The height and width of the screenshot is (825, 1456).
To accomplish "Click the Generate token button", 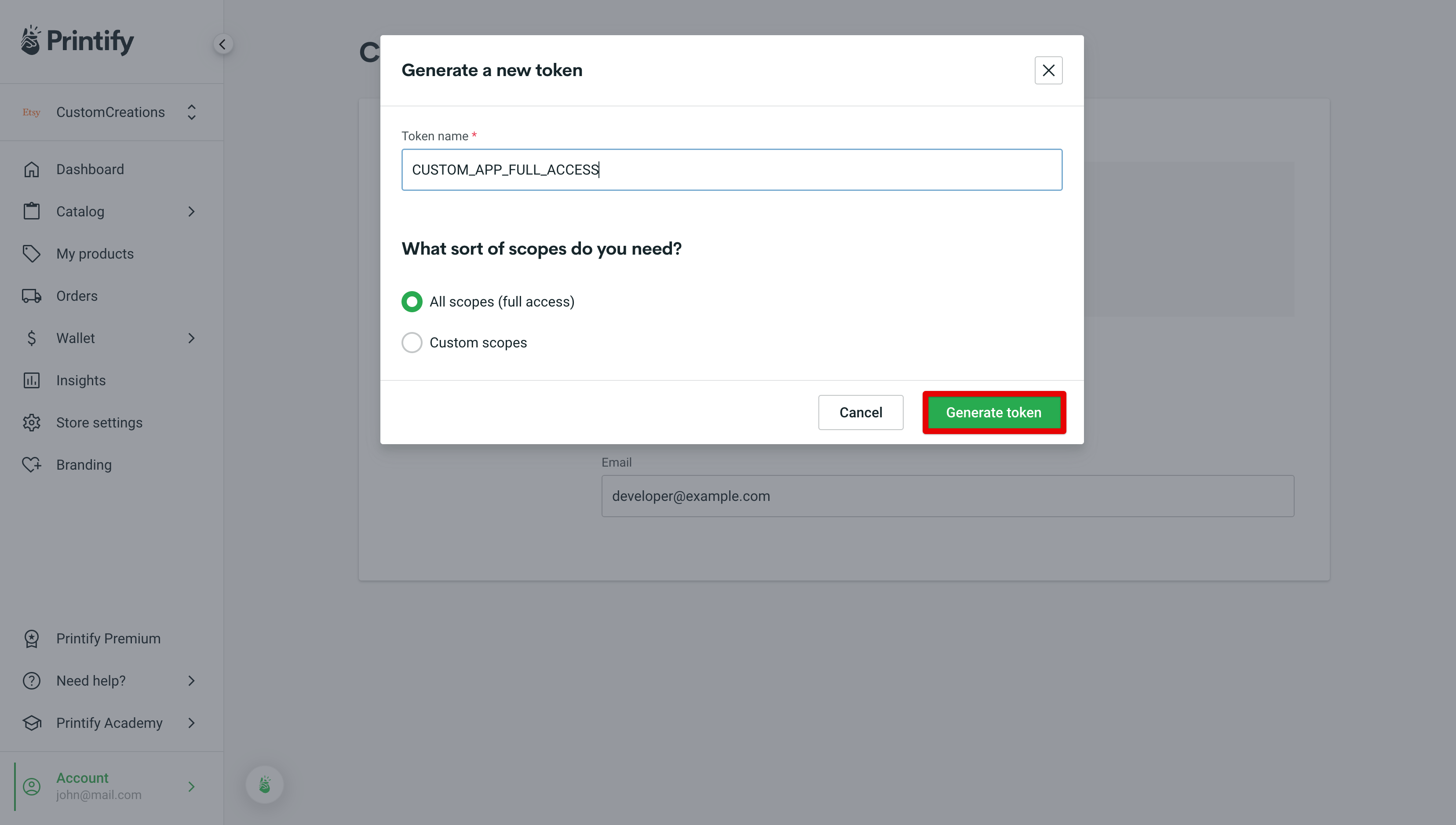I will (x=994, y=412).
